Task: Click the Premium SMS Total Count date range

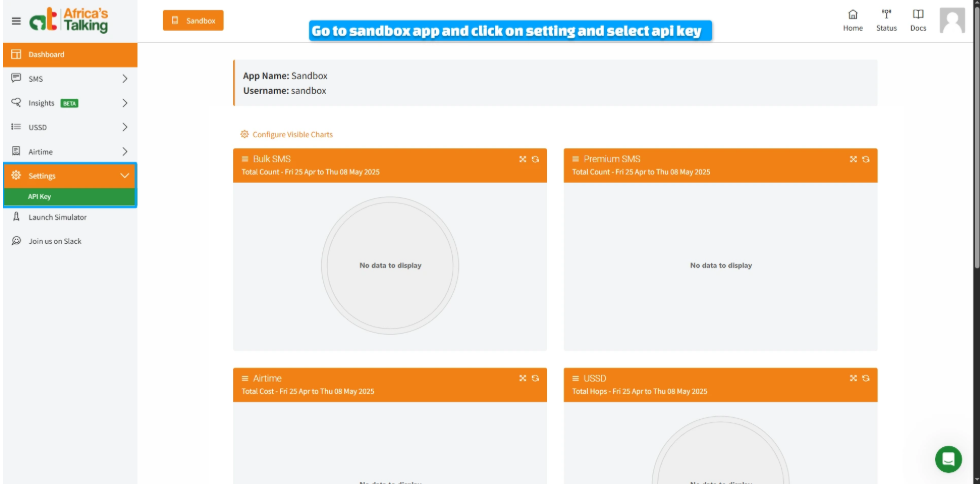Action: click(641, 172)
